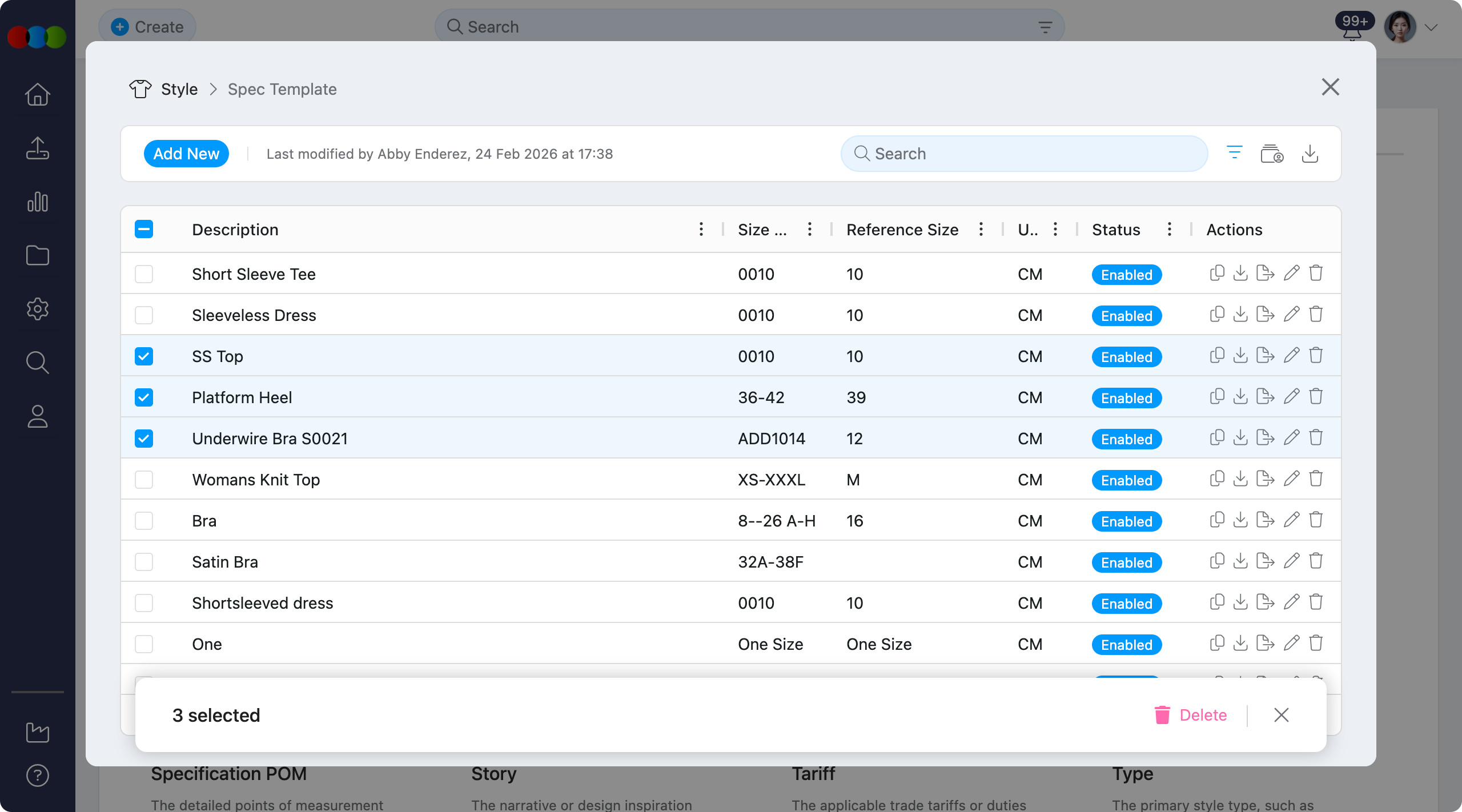Edit the Womans Knit Top using the pencil icon

tap(1291, 479)
